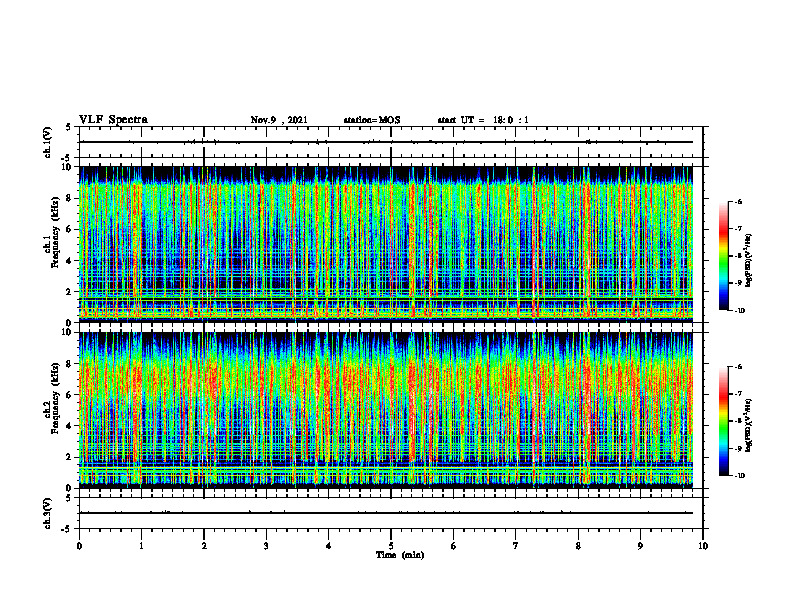Click the time axis tick label "3"
Viewport: 792px width, 612px height.
coord(266,546)
